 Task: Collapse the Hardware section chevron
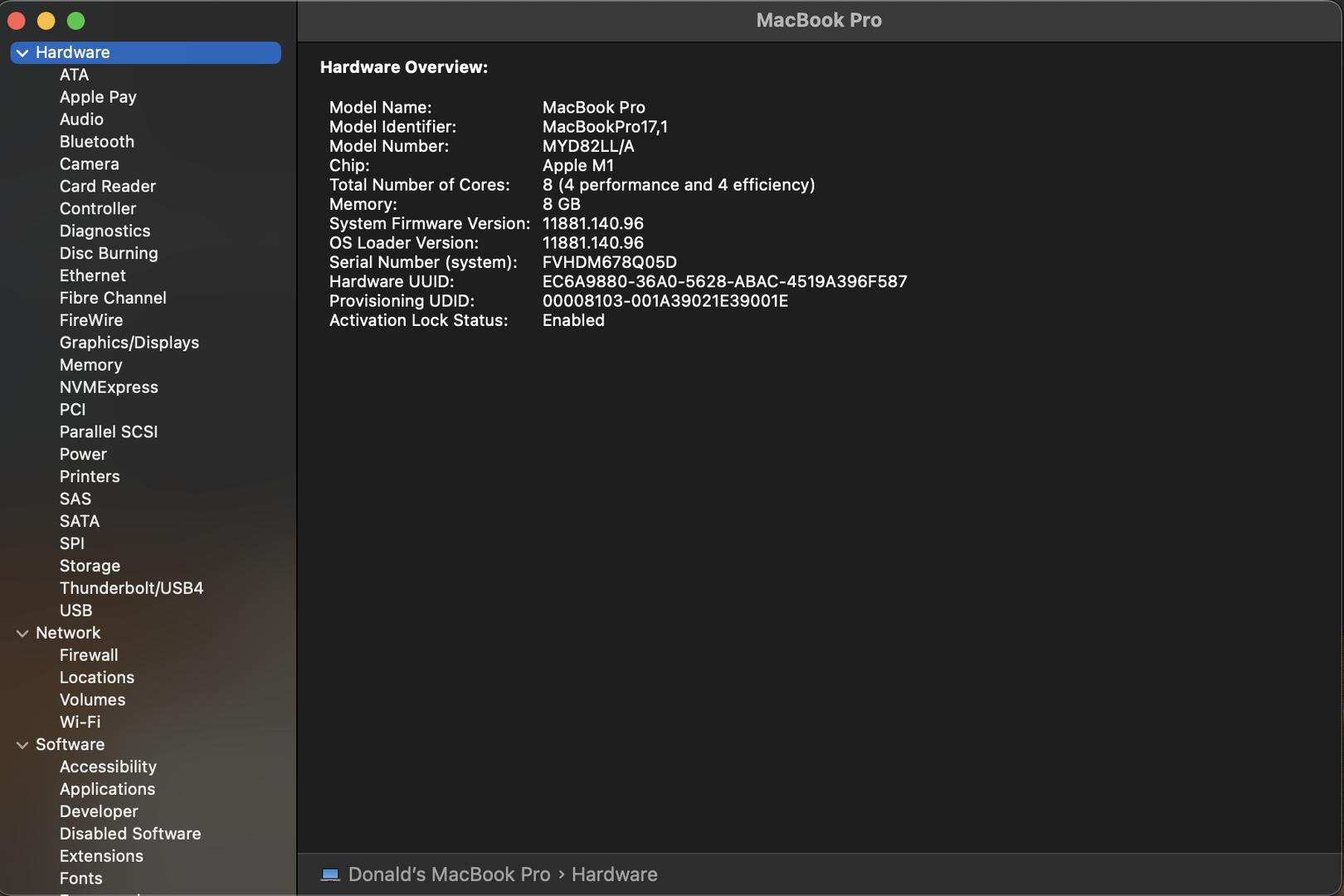(x=22, y=53)
